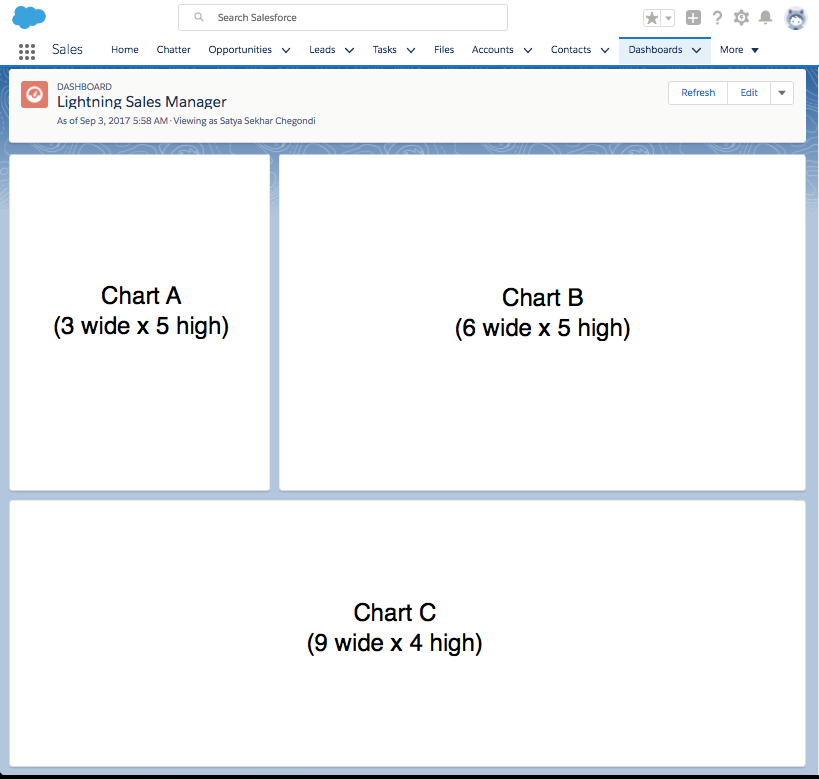Click the Salesforce cloud logo

29,17
